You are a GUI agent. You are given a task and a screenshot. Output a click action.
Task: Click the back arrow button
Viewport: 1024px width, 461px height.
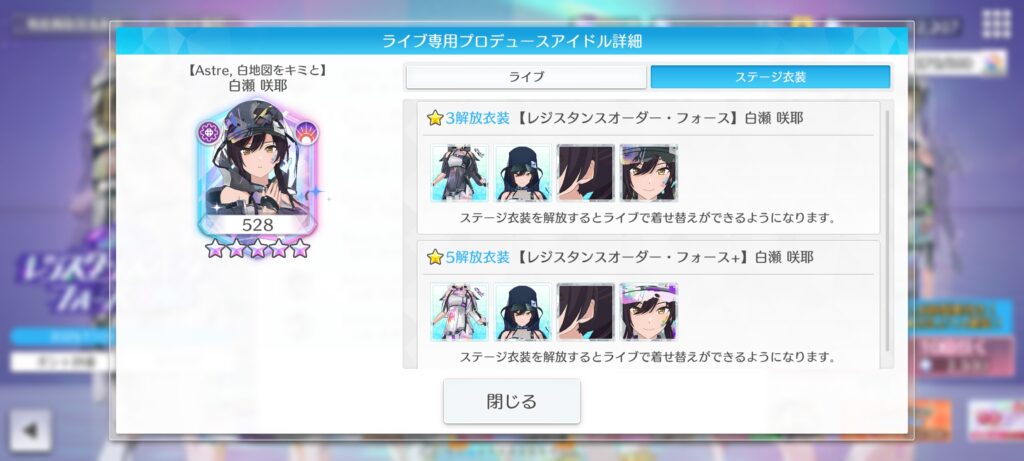pos(30,430)
